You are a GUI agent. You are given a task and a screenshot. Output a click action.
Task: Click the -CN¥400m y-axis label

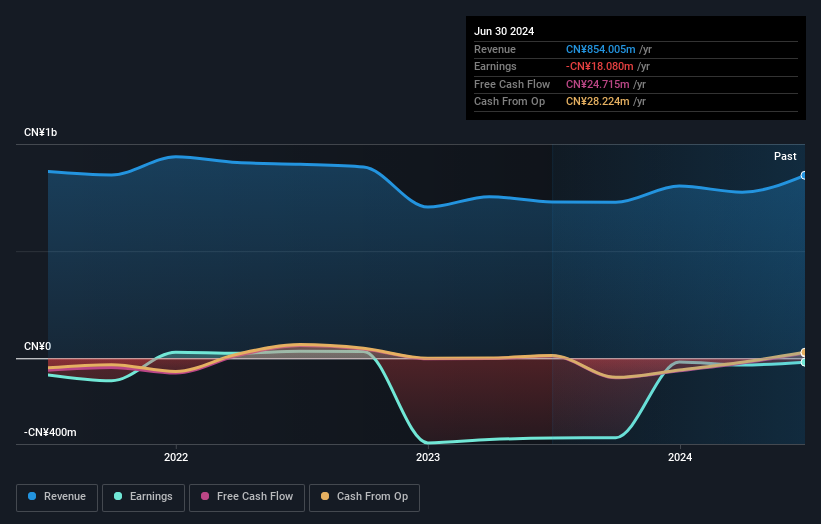pos(50,432)
